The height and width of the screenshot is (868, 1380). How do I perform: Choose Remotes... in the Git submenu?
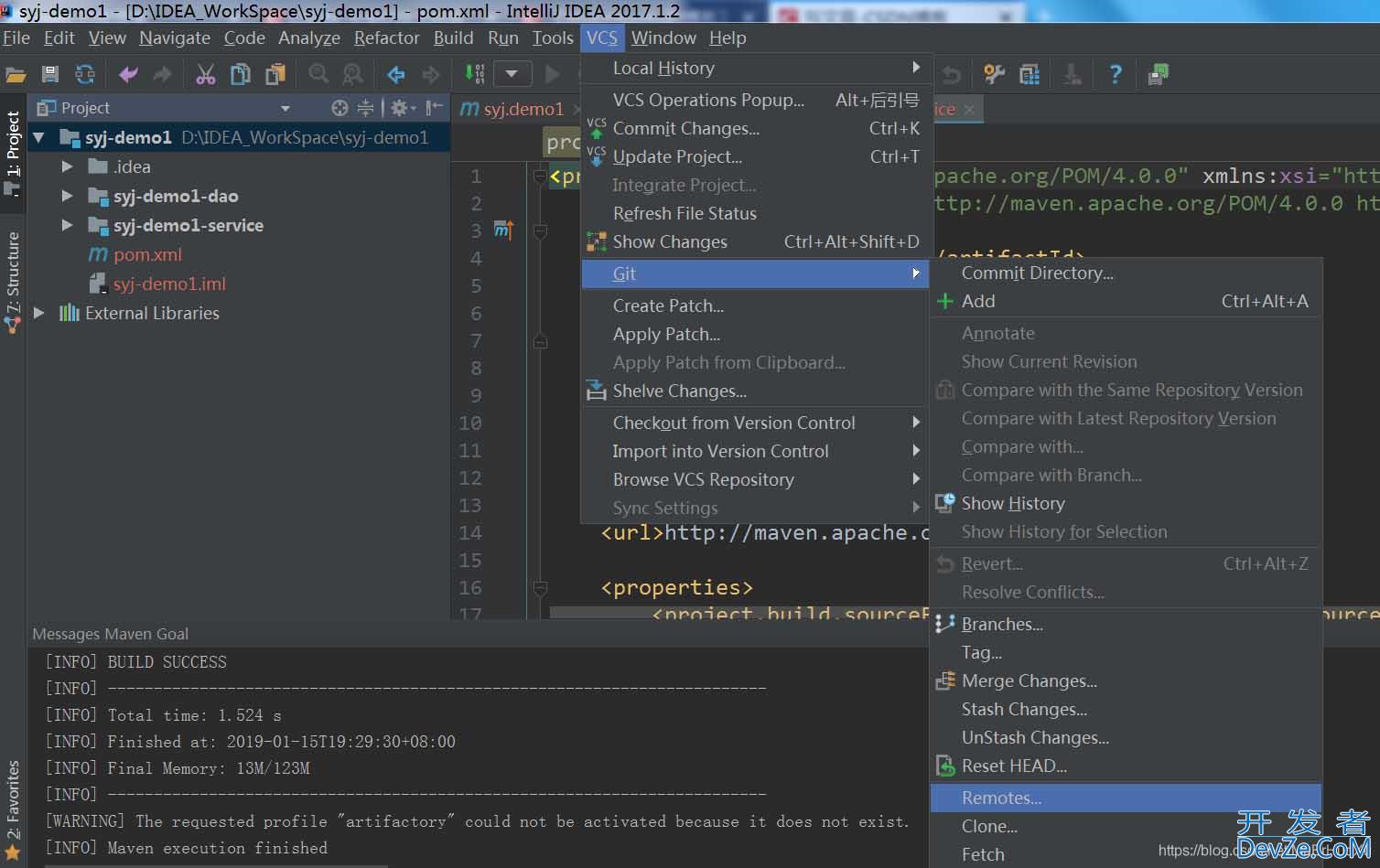point(1126,798)
